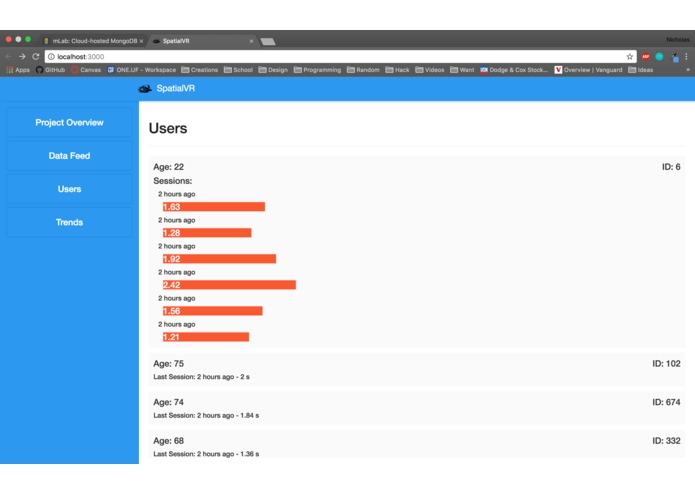
Task: Click the ID: 102 label
Action: point(666,364)
